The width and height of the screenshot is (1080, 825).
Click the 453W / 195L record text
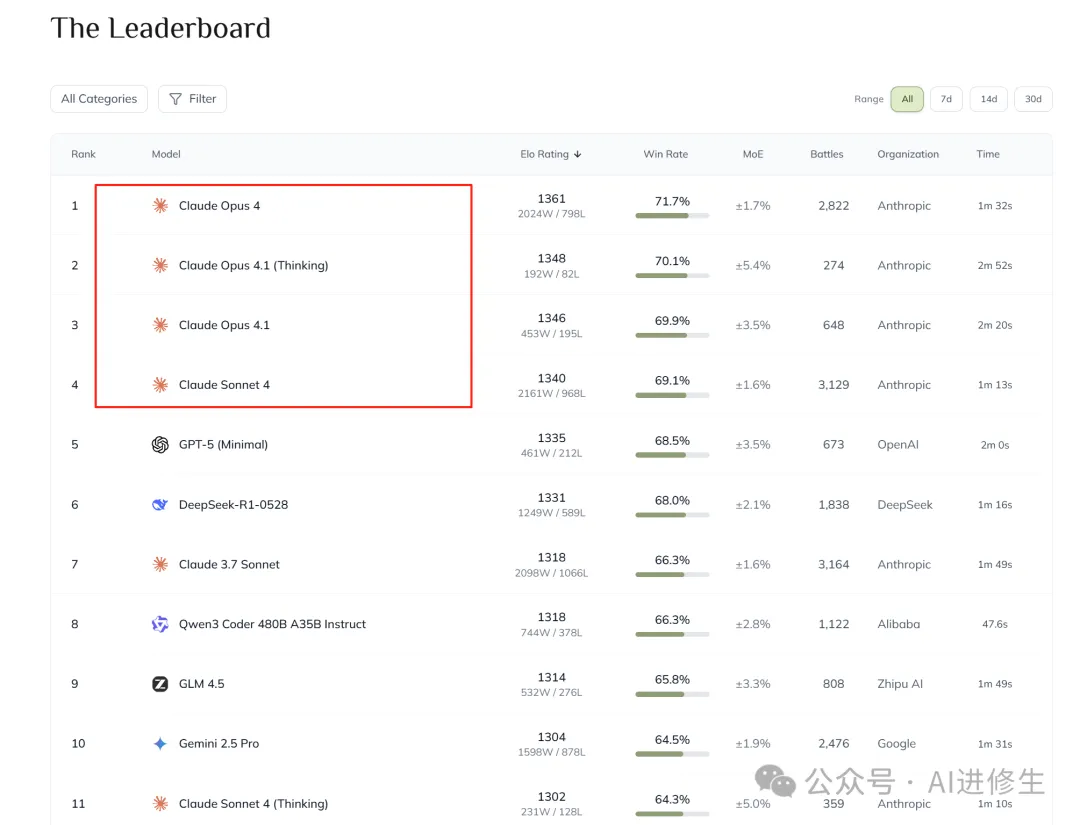(552, 334)
